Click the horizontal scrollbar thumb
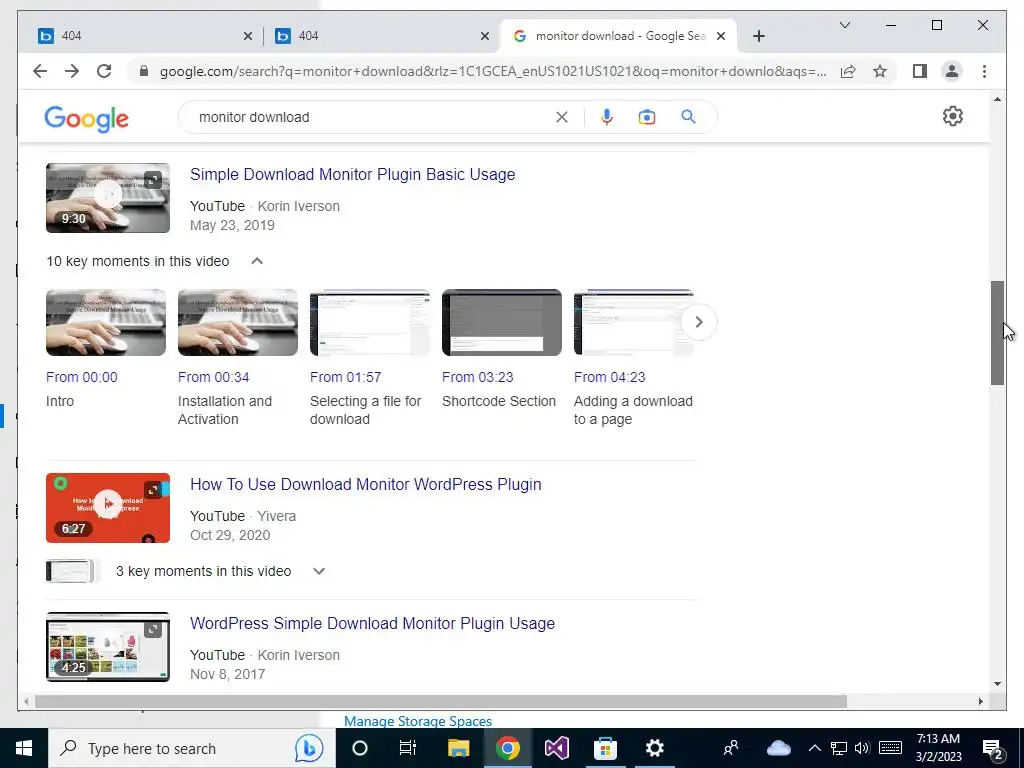 click(441, 702)
